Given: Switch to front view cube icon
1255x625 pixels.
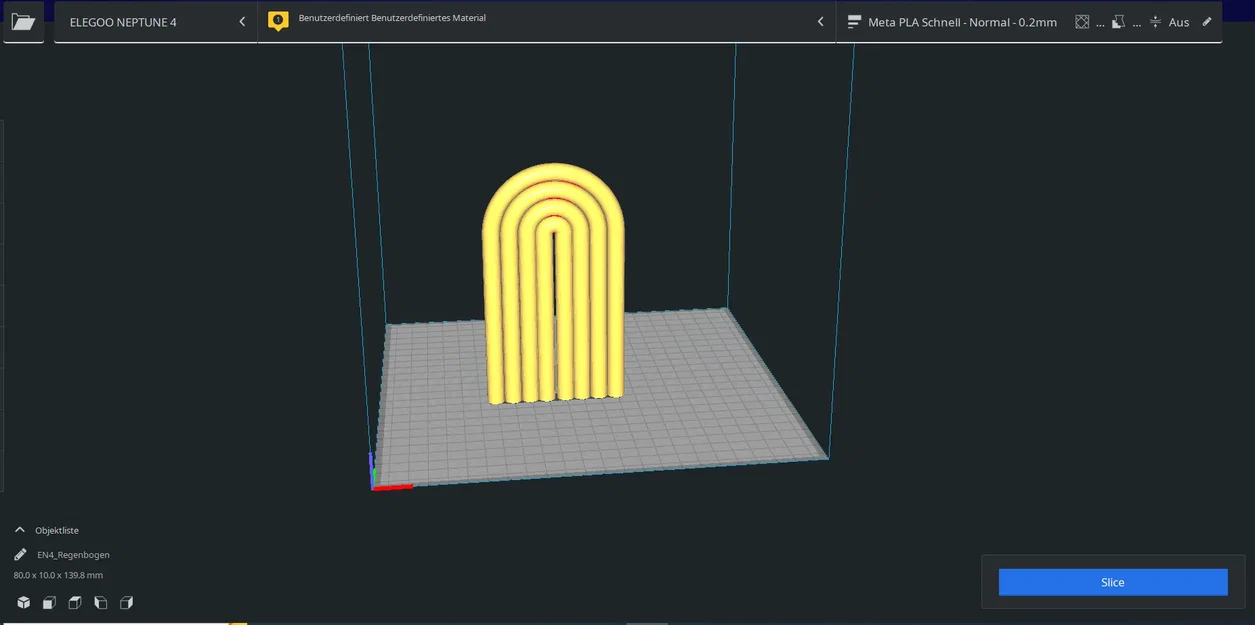Looking at the screenshot, I should (x=49, y=602).
